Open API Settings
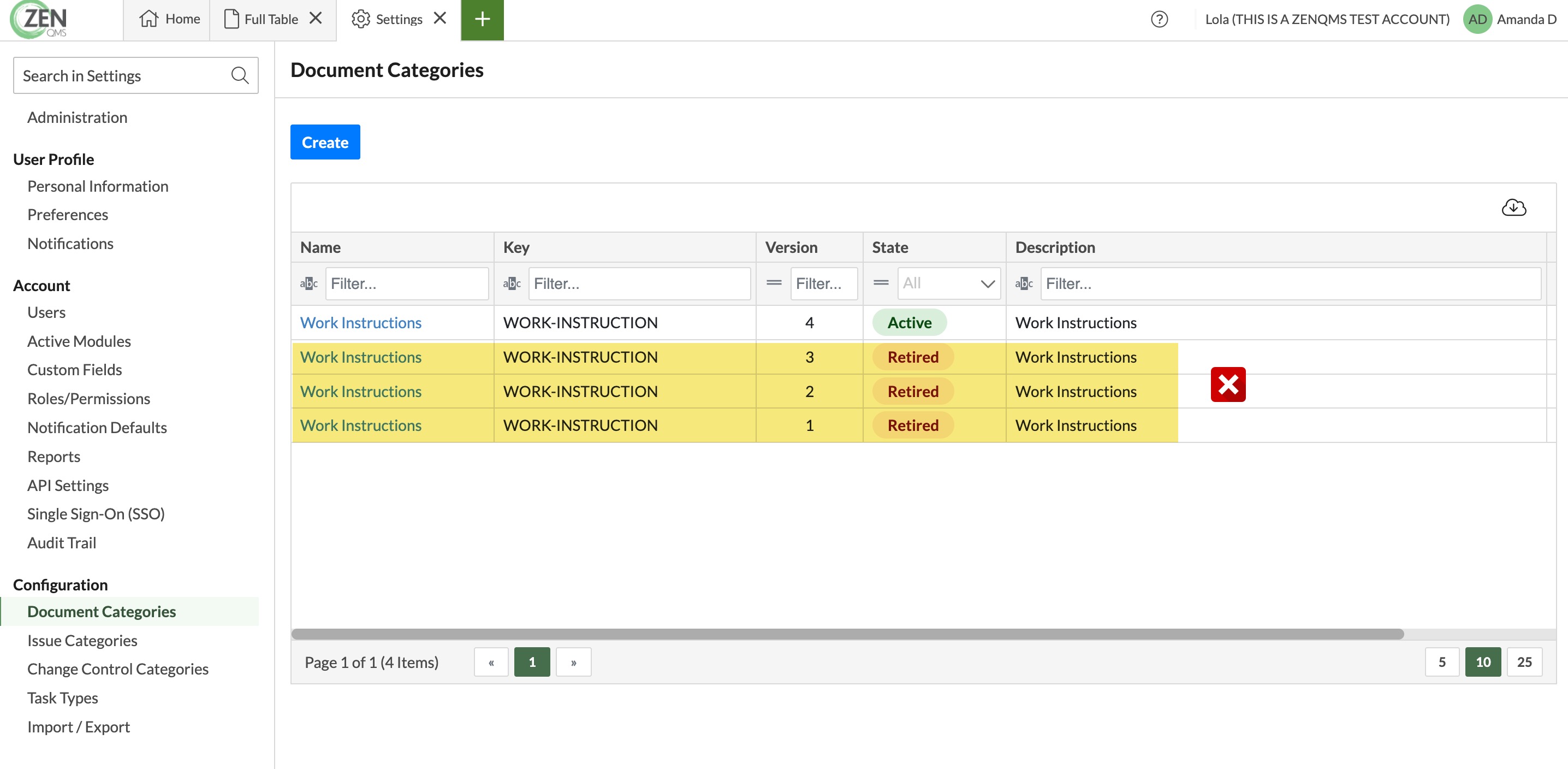 (68, 486)
